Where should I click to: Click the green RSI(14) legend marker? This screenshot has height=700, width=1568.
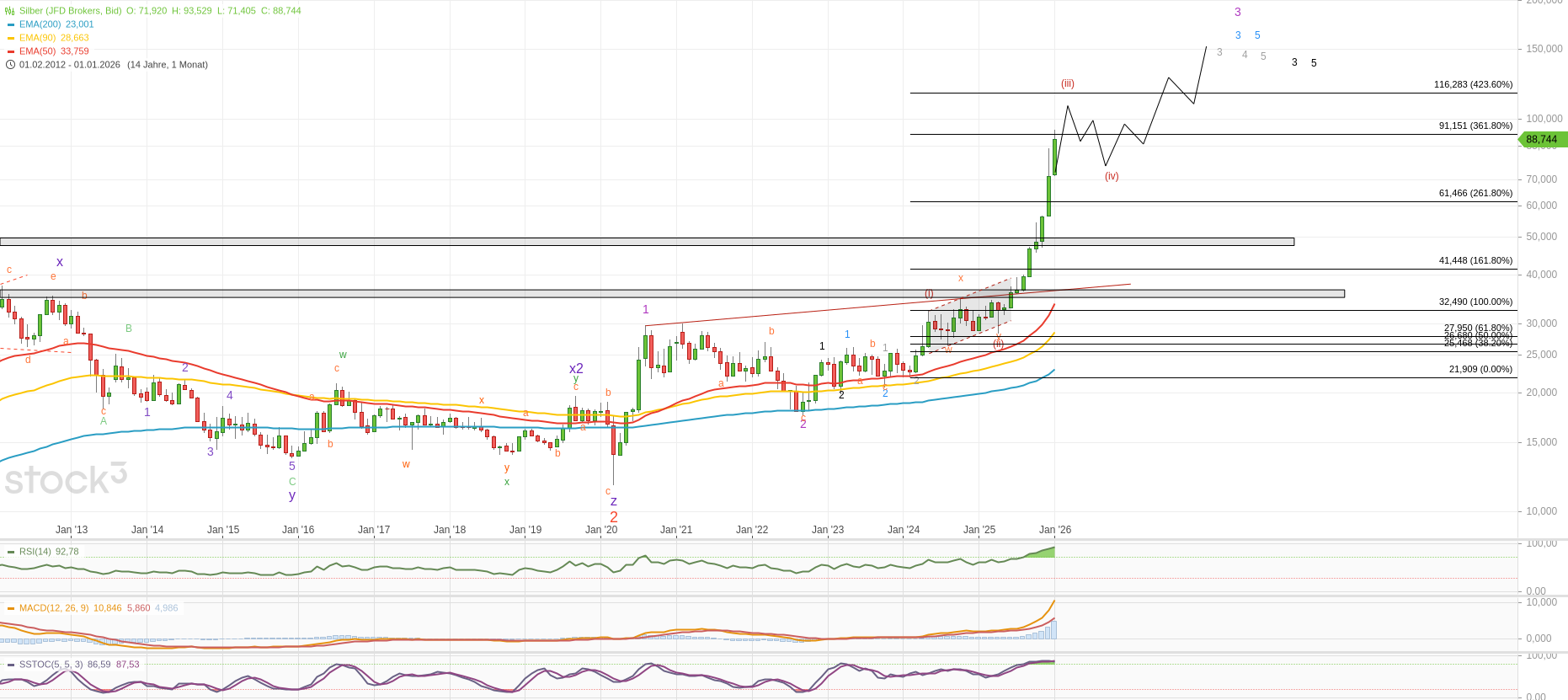(11, 553)
